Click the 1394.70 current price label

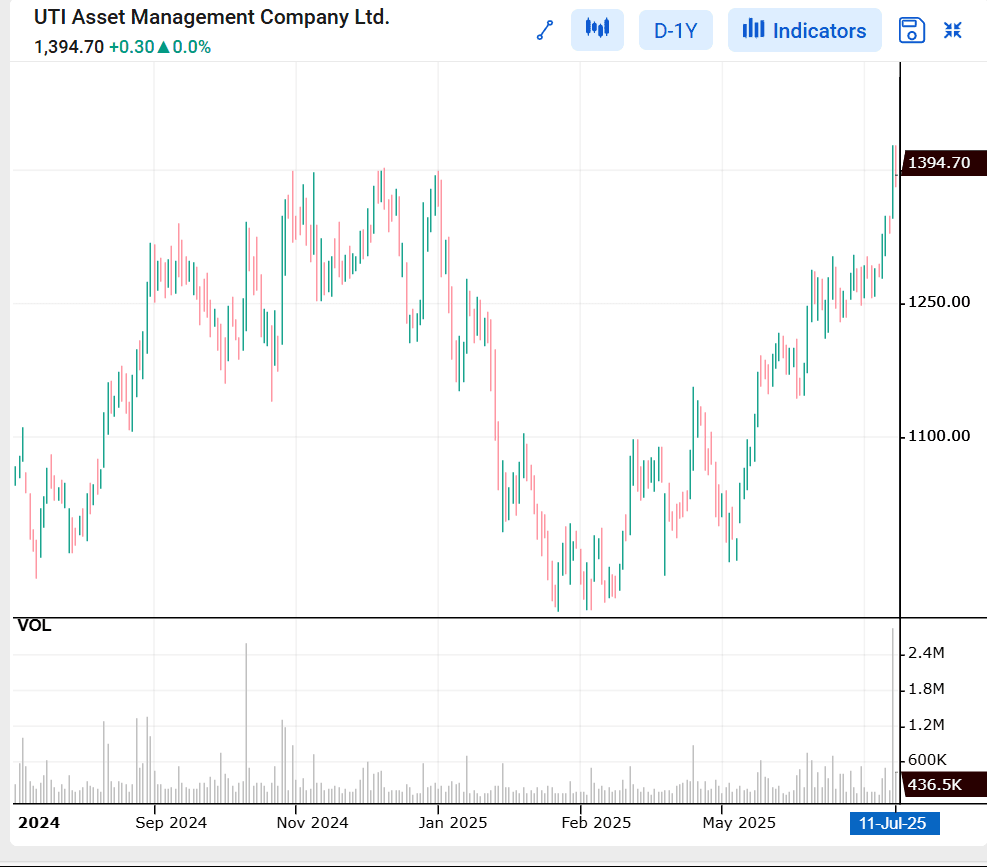pyautogui.click(x=944, y=163)
